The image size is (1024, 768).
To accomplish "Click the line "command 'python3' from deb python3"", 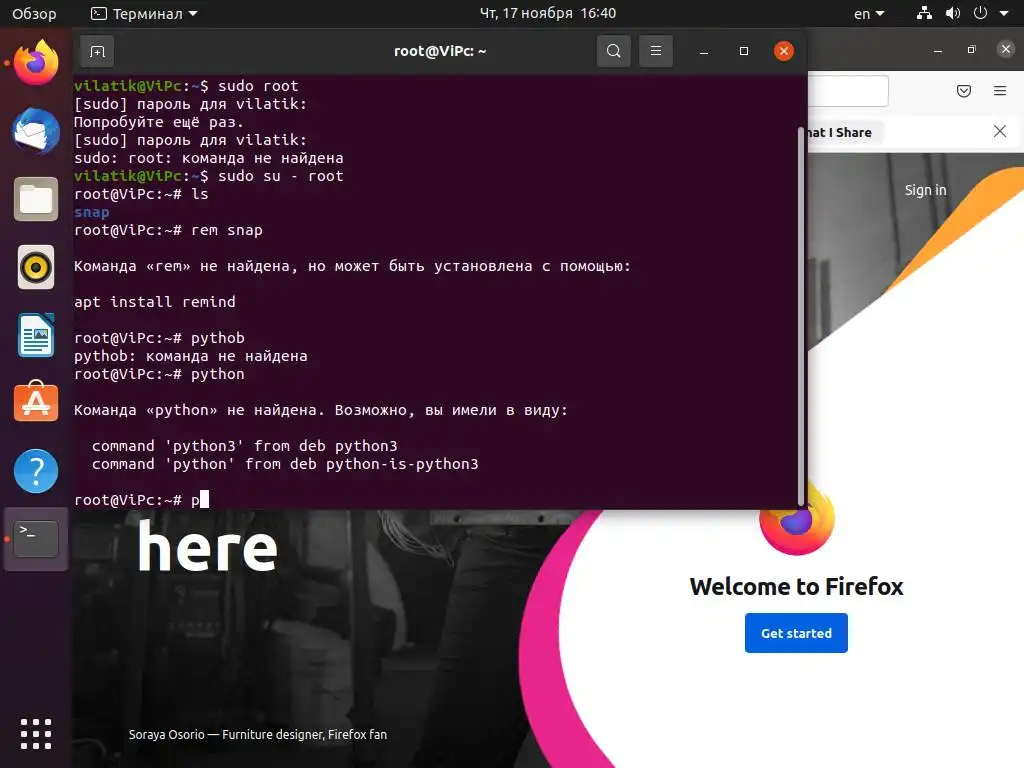I will click(244, 446).
